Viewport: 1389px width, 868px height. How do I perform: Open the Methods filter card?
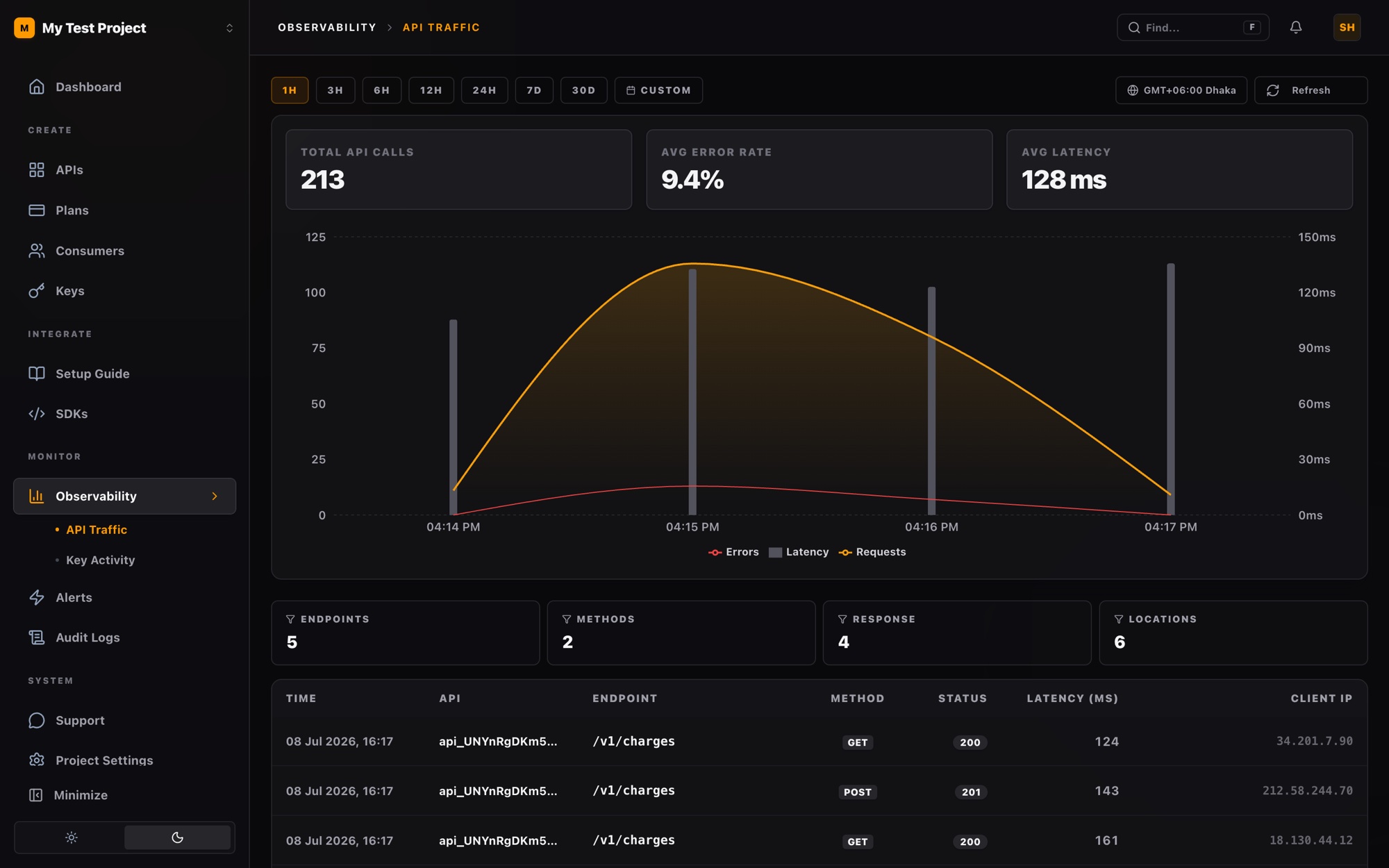pos(681,633)
